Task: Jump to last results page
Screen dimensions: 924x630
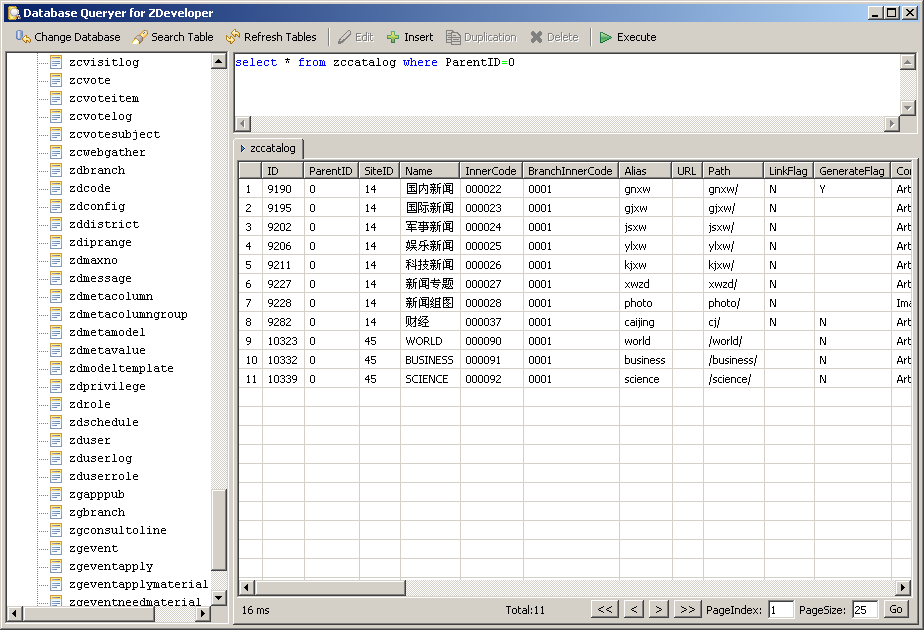Action: [687, 609]
